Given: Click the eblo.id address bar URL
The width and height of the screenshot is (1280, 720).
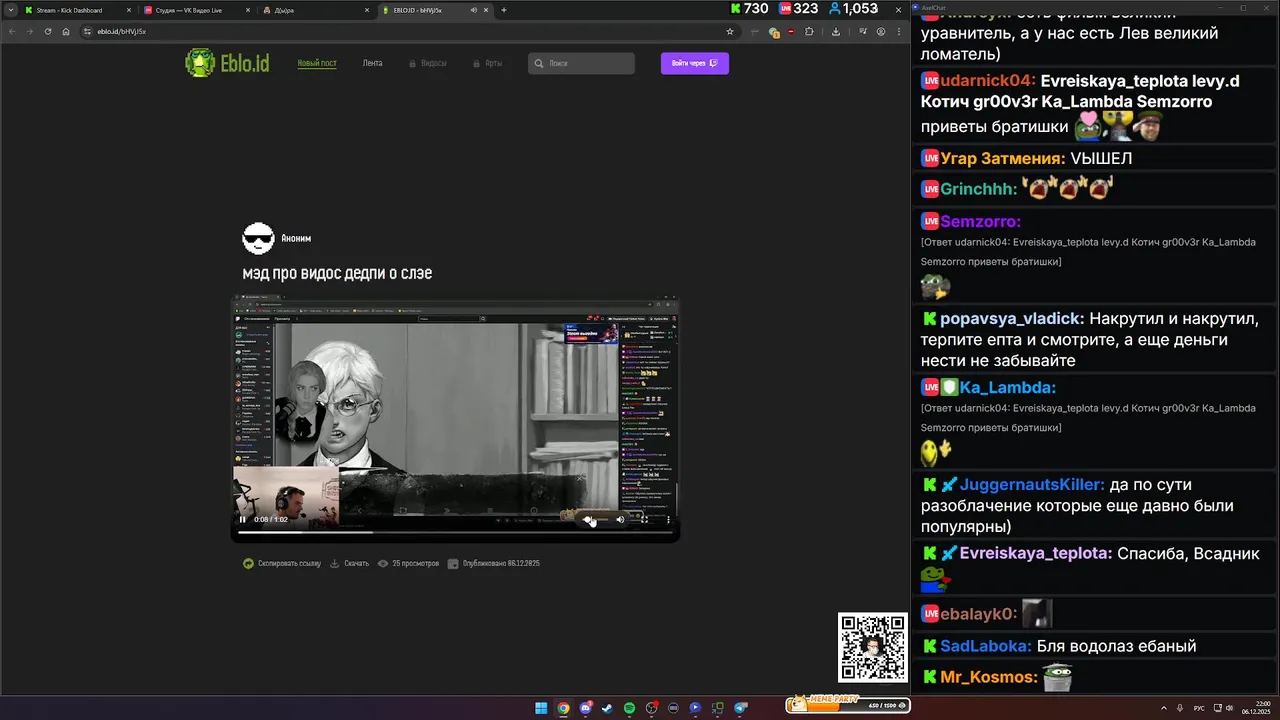Looking at the screenshot, I should coord(122,31).
